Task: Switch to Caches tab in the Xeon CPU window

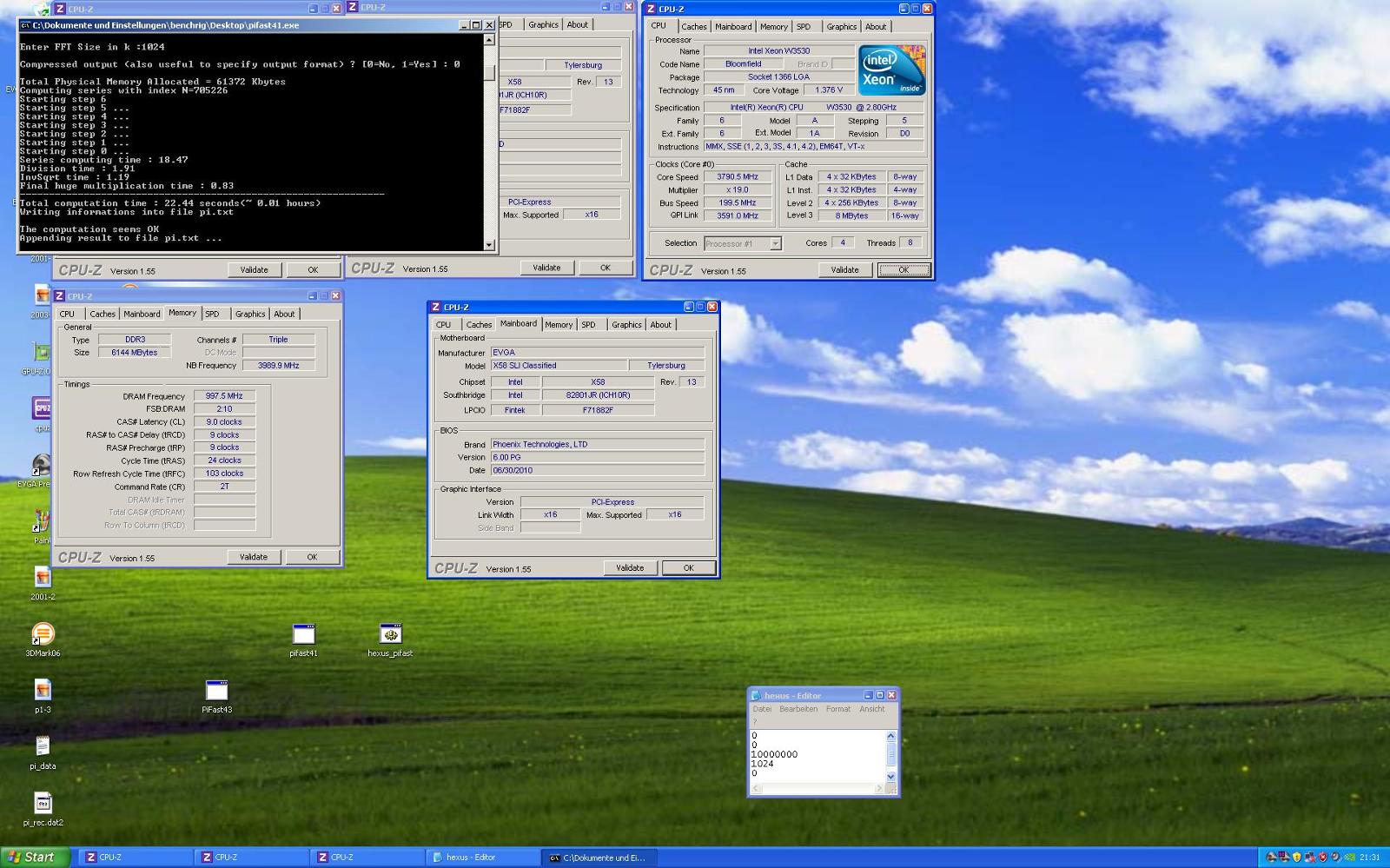Action: 693,27
